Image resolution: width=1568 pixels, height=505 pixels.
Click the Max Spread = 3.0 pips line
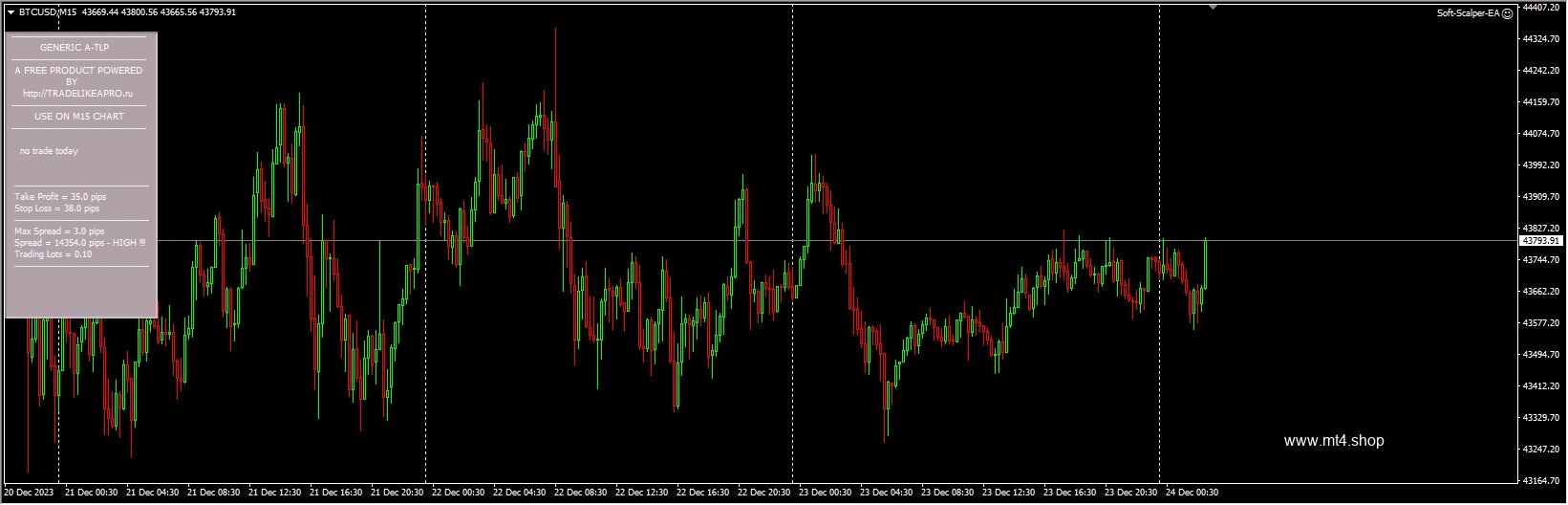(59, 231)
